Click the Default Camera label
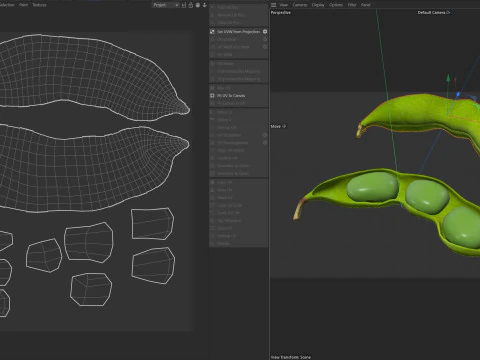This screenshot has width=480, height=360. 434,12
